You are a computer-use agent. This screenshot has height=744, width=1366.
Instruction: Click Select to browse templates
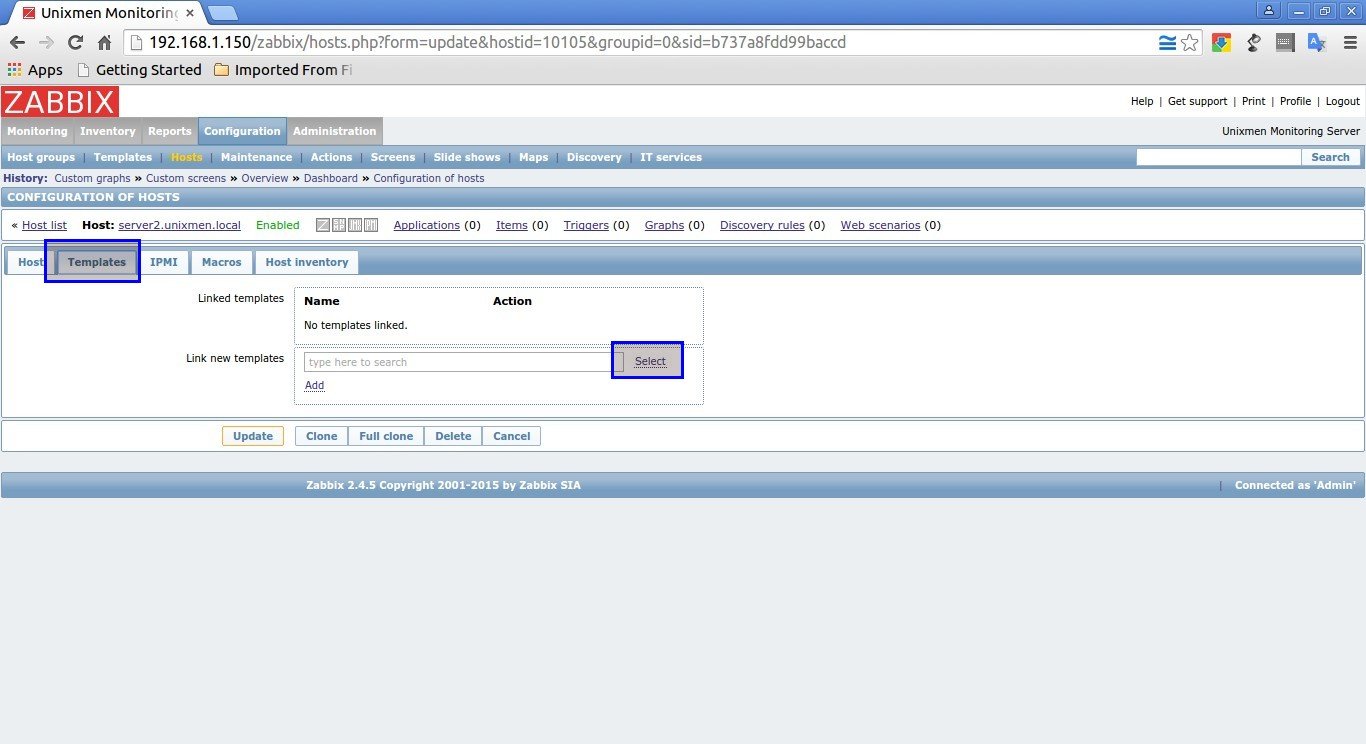[650, 361]
